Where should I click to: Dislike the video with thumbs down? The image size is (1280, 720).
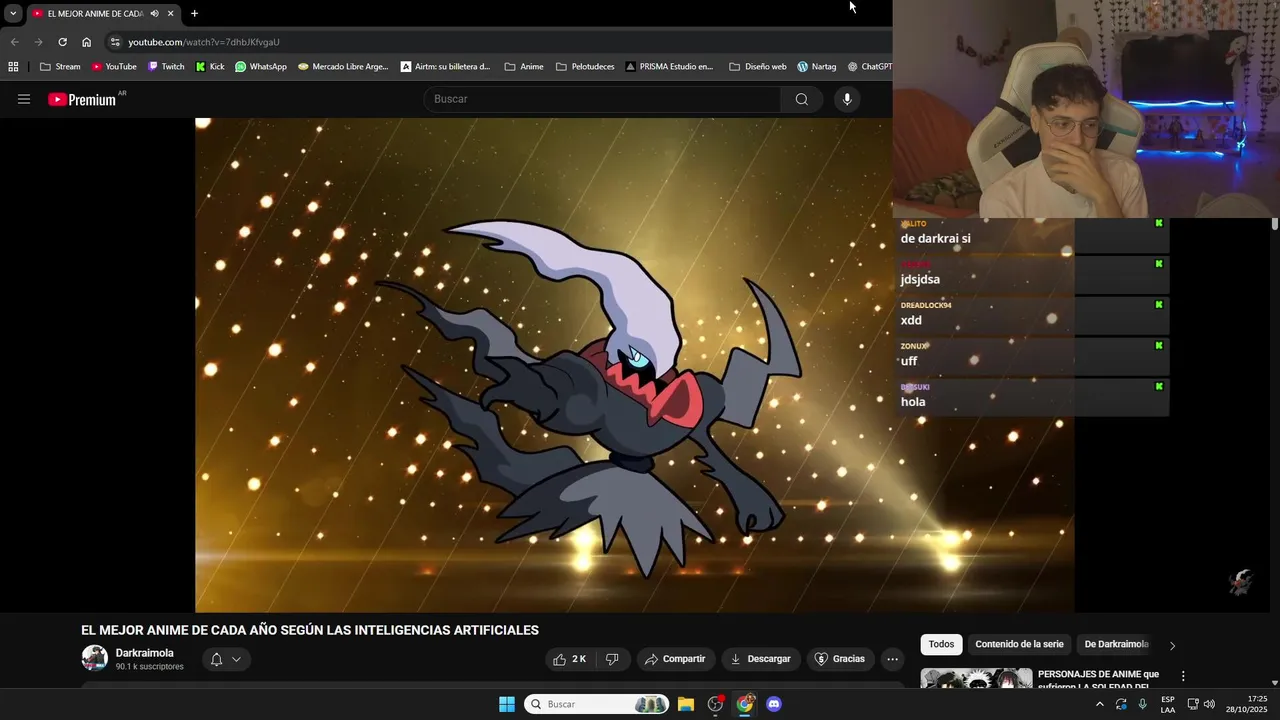612,659
